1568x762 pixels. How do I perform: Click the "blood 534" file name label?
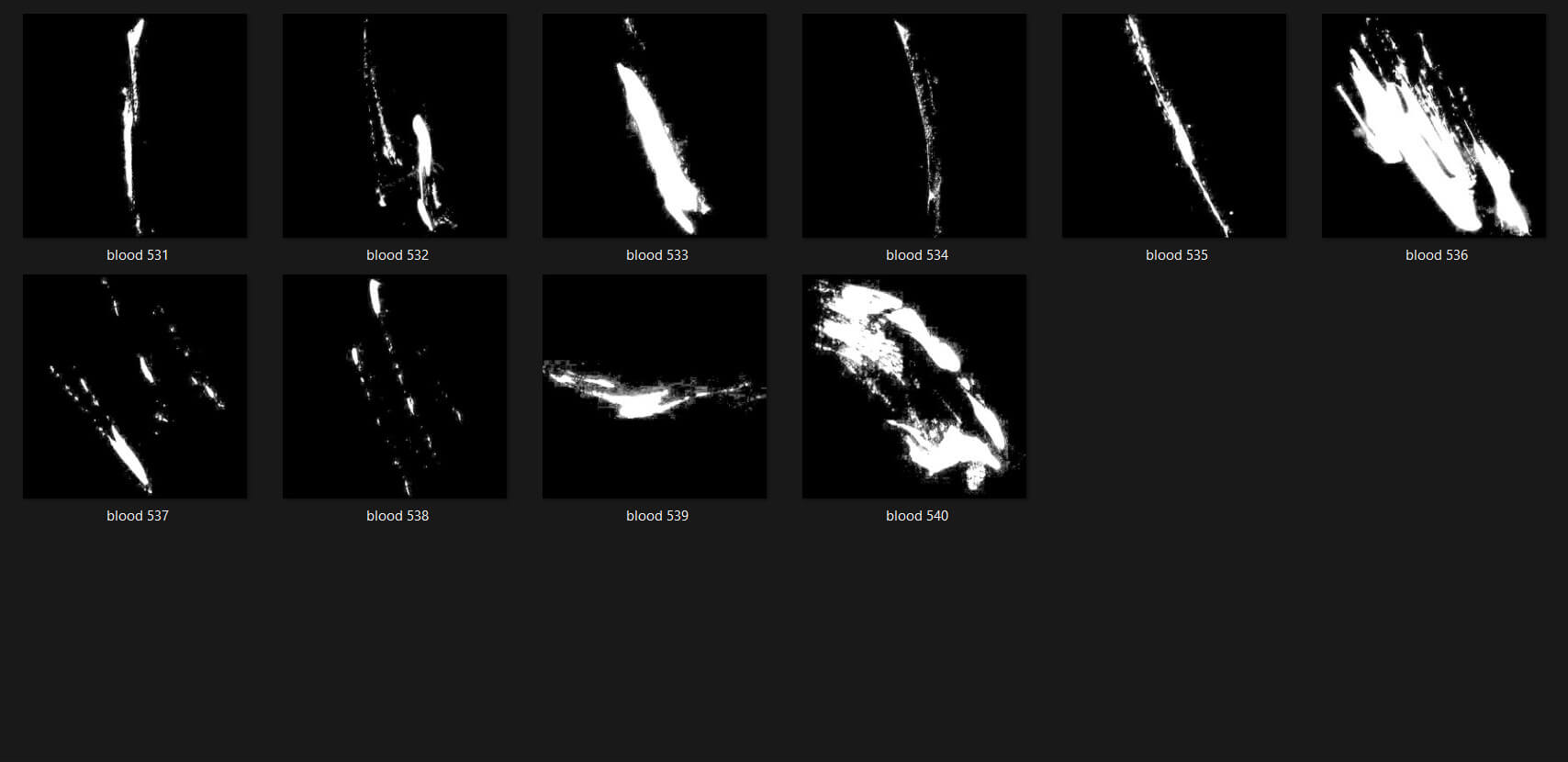pyautogui.click(x=917, y=255)
